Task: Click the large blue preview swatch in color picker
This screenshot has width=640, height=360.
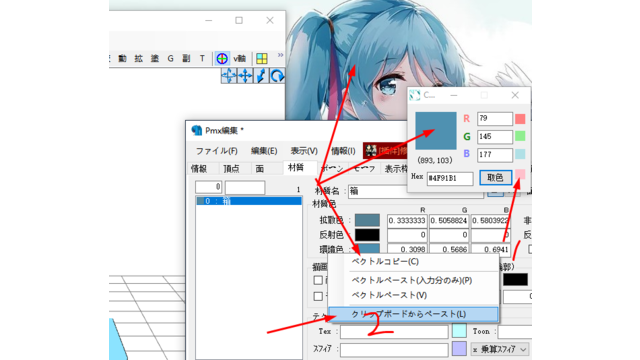Action: tap(436, 131)
